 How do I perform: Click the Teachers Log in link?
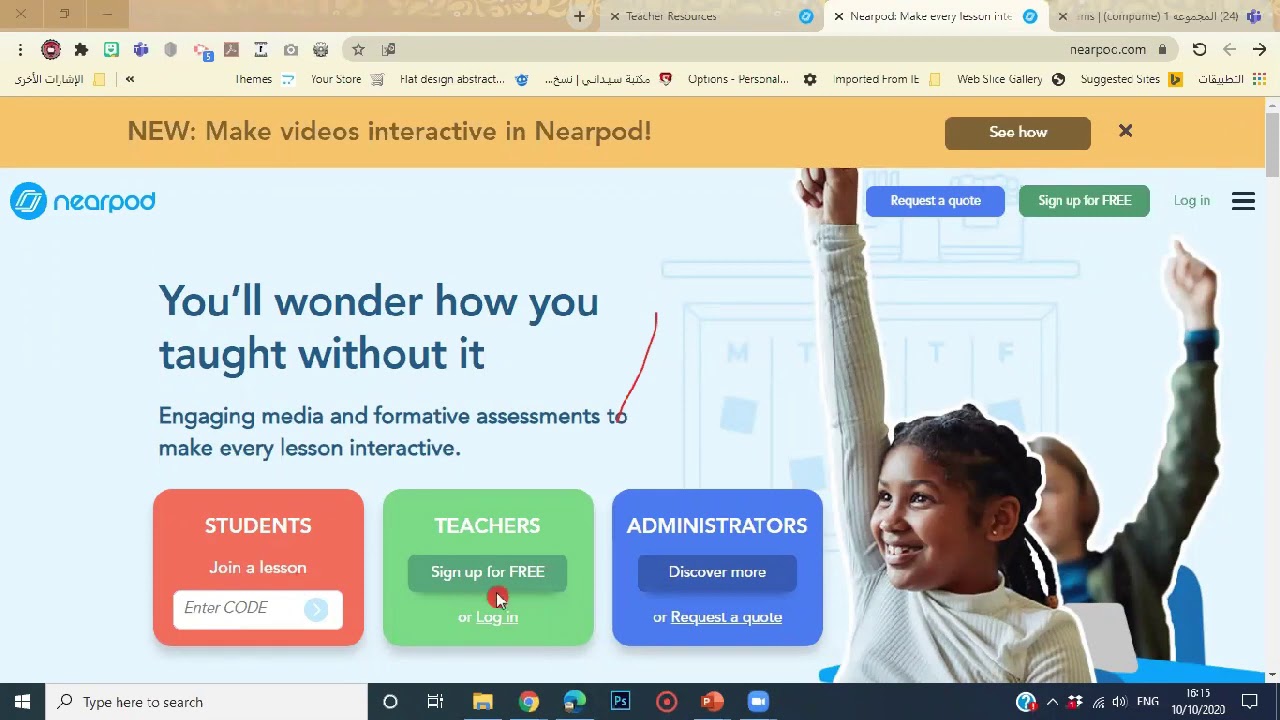[x=497, y=617]
